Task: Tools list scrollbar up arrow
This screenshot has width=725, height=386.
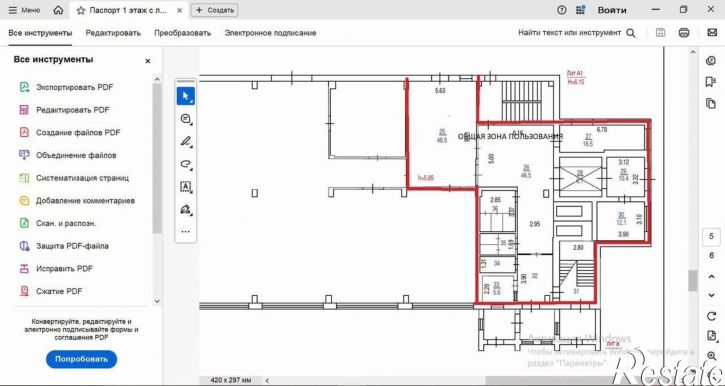Action: 157,79
